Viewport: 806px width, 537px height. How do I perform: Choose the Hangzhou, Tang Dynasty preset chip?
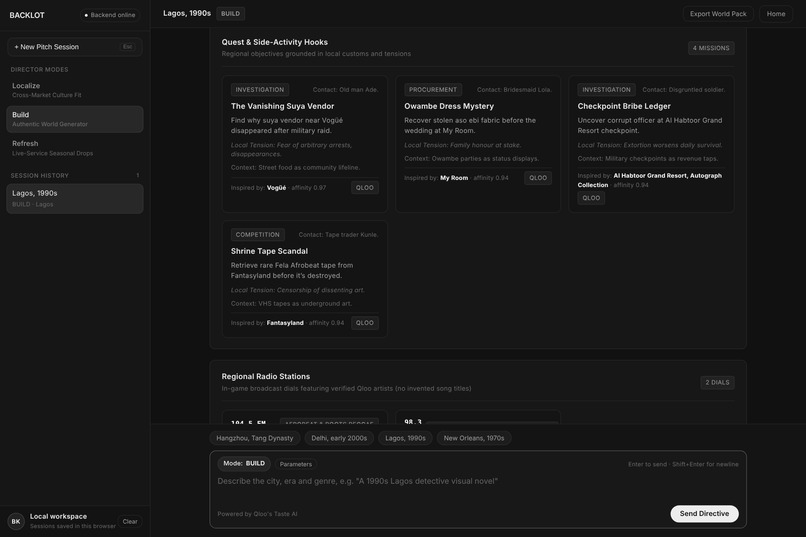pyautogui.click(x=254, y=438)
